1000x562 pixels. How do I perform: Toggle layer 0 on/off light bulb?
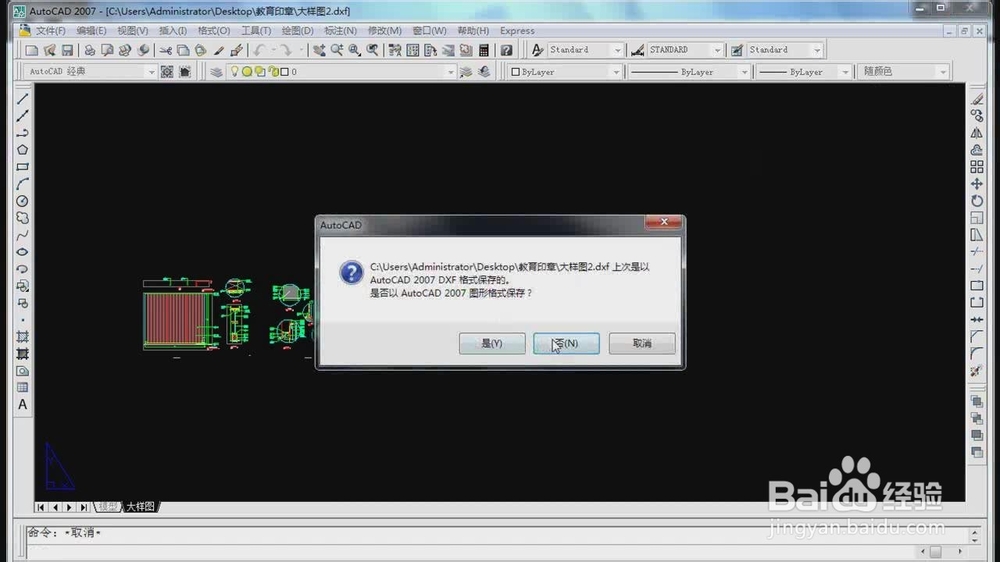point(234,71)
